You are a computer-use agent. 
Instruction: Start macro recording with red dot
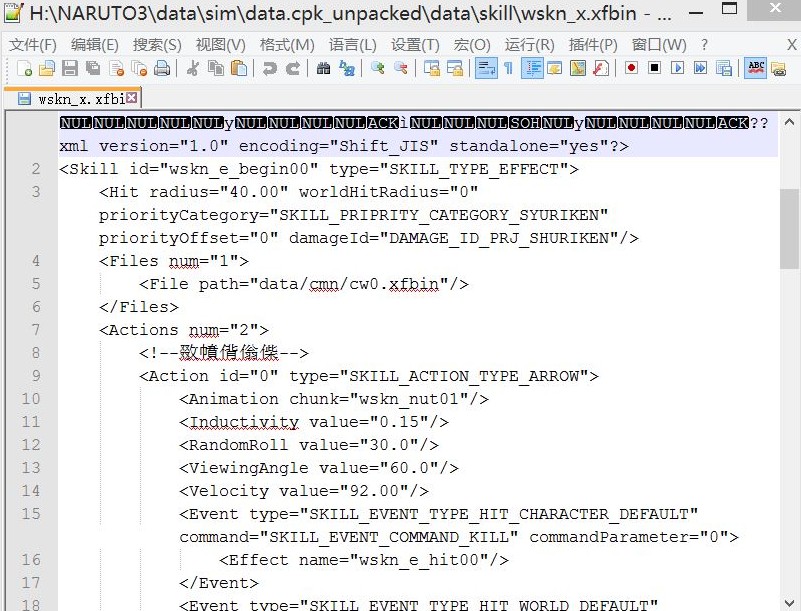point(631,68)
